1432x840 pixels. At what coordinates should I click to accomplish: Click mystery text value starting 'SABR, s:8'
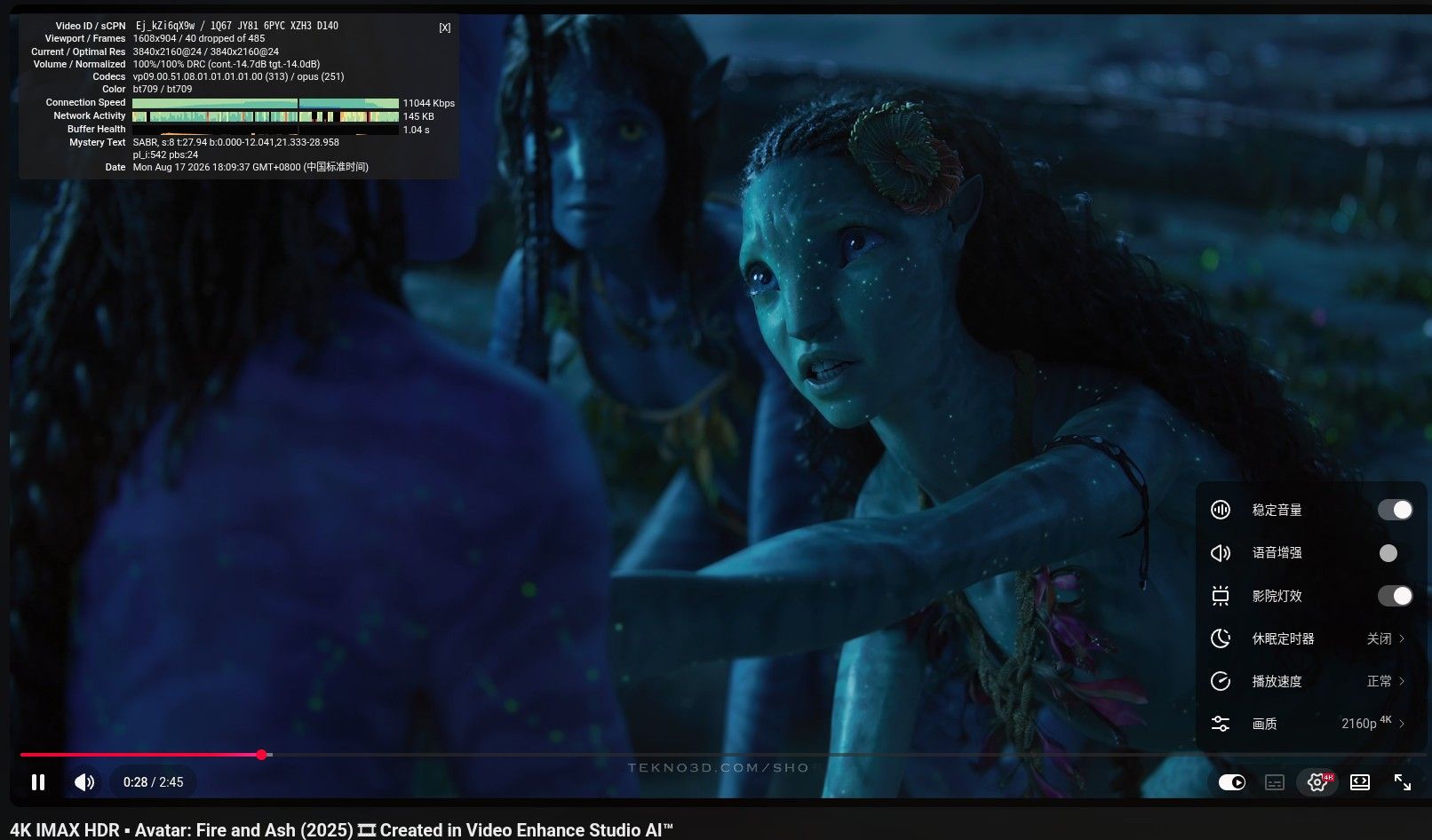(236, 142)
